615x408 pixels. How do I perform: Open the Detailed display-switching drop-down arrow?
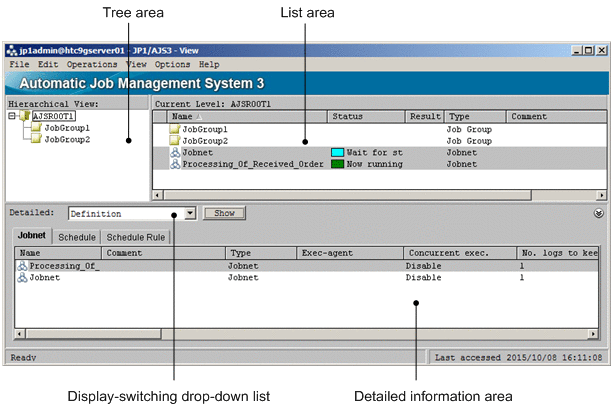click(190, 213)
